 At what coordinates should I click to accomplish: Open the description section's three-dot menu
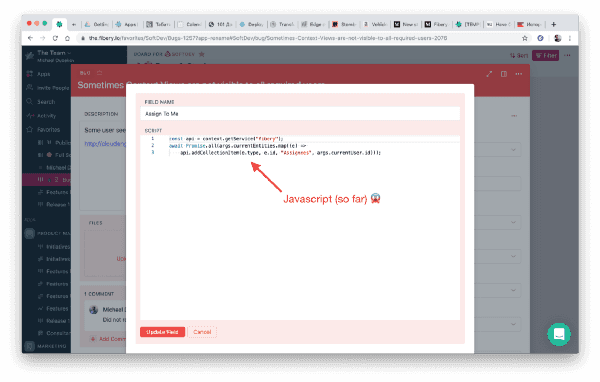[x=514, y=116]
